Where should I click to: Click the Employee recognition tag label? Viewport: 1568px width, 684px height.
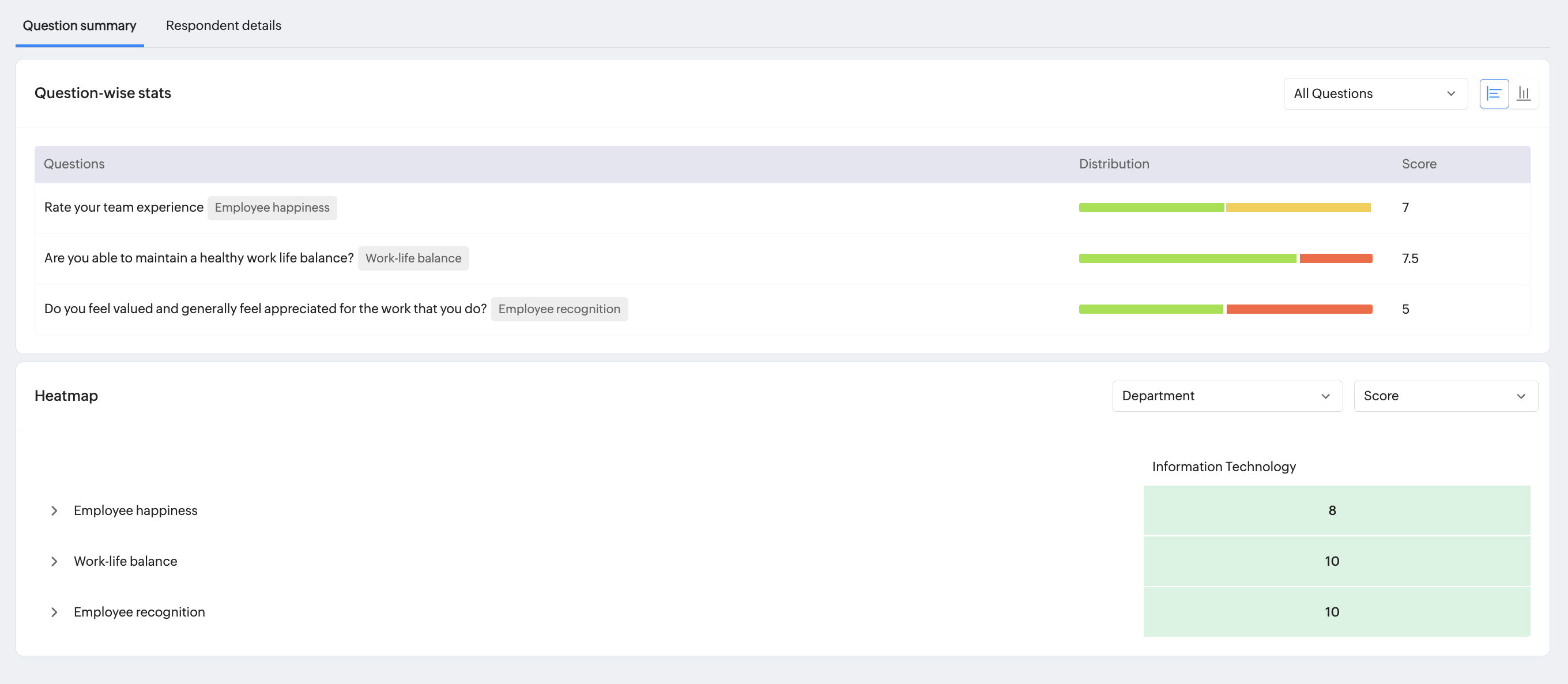tap(559, 309)
